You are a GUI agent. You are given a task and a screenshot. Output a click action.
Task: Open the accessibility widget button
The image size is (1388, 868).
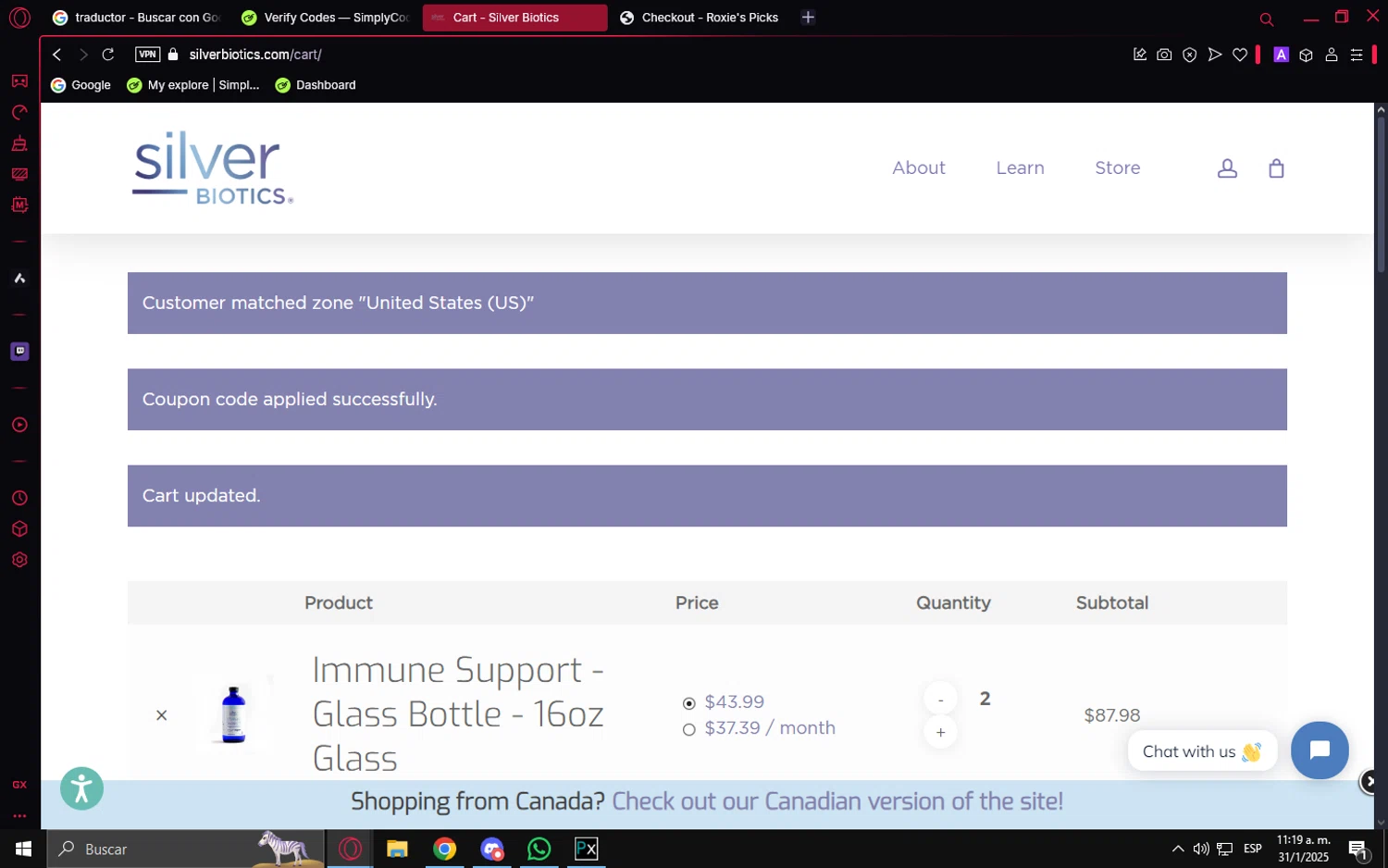[x=82, y=789]
